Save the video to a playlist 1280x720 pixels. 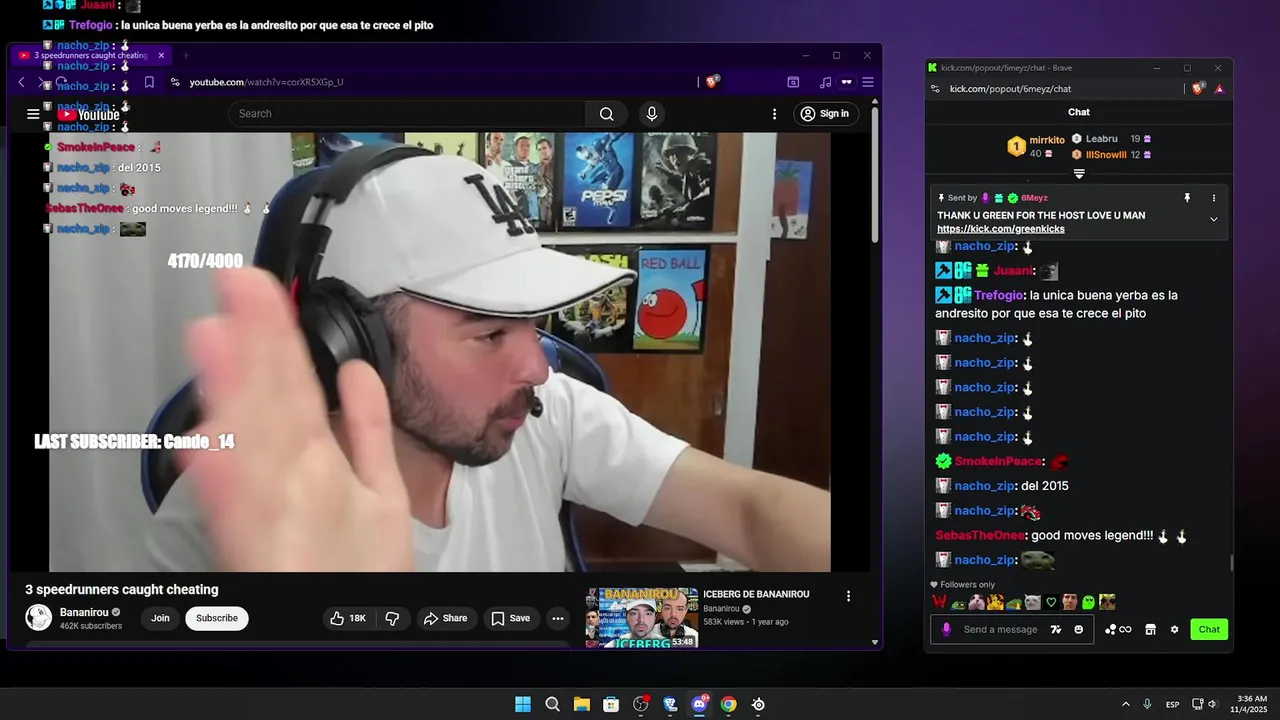point(511,618)
